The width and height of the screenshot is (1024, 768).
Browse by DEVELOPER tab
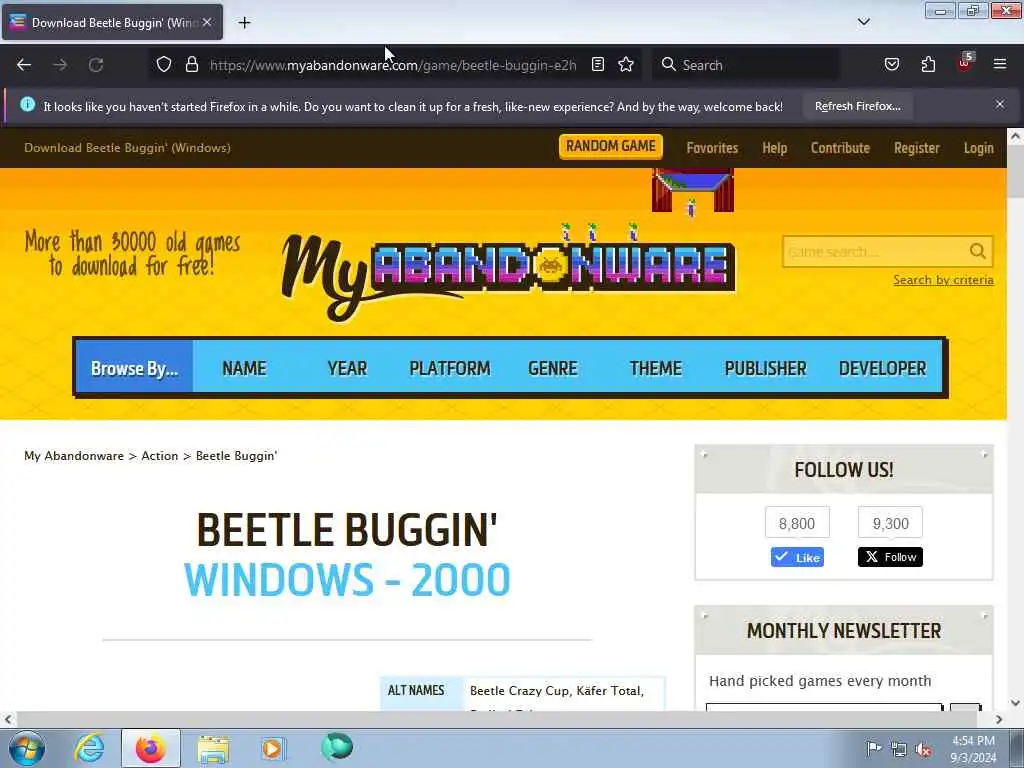pos(882,368)
